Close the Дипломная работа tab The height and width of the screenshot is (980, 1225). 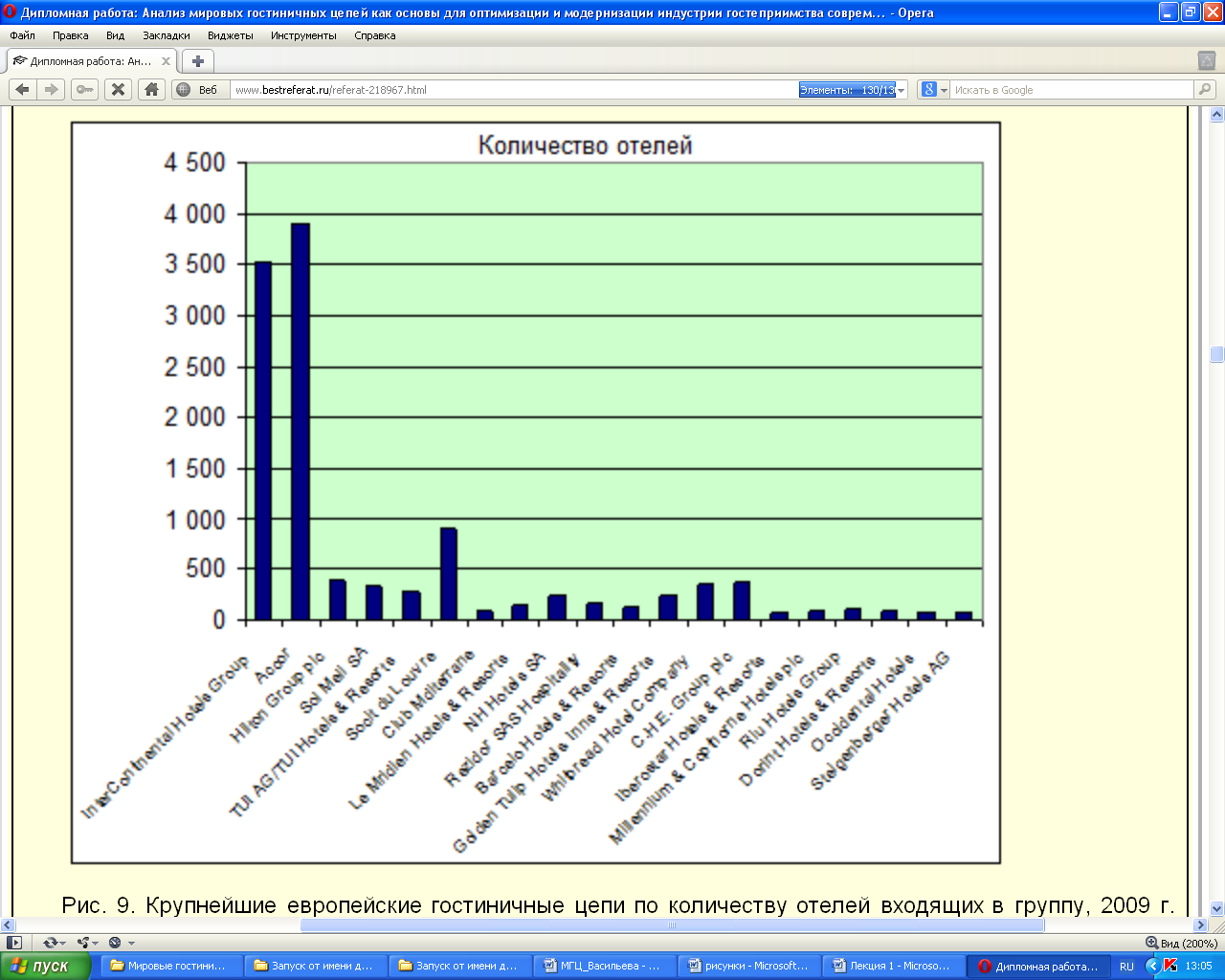(166, 61)
